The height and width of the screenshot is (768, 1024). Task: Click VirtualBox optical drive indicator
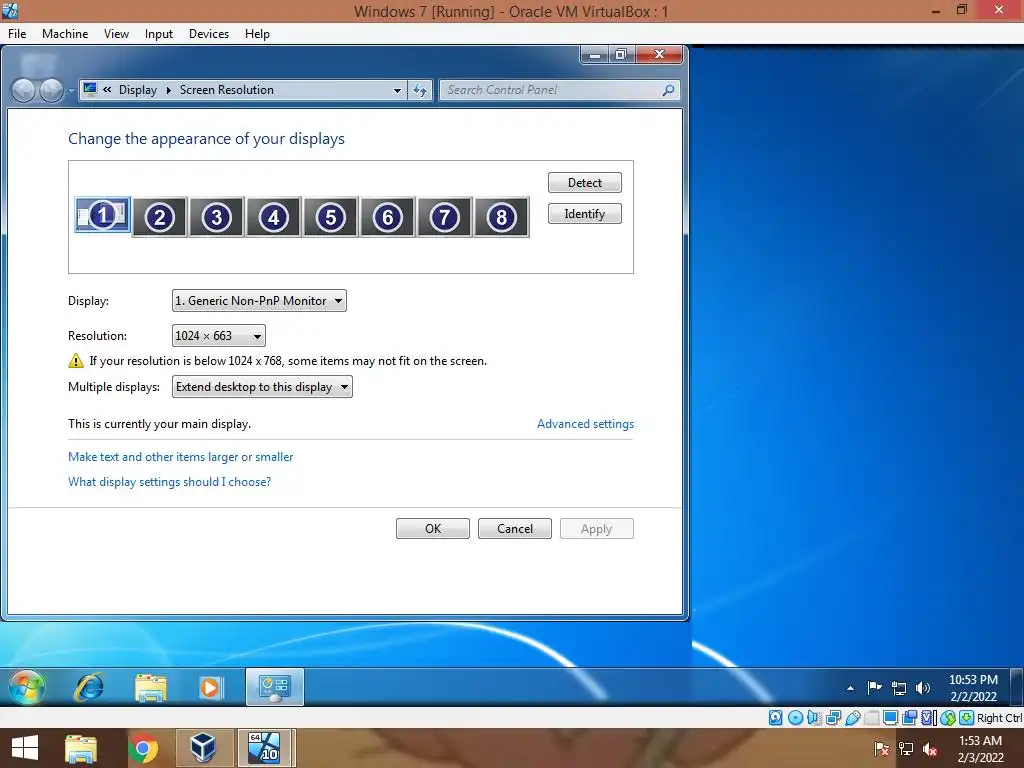tap(795, 718)
